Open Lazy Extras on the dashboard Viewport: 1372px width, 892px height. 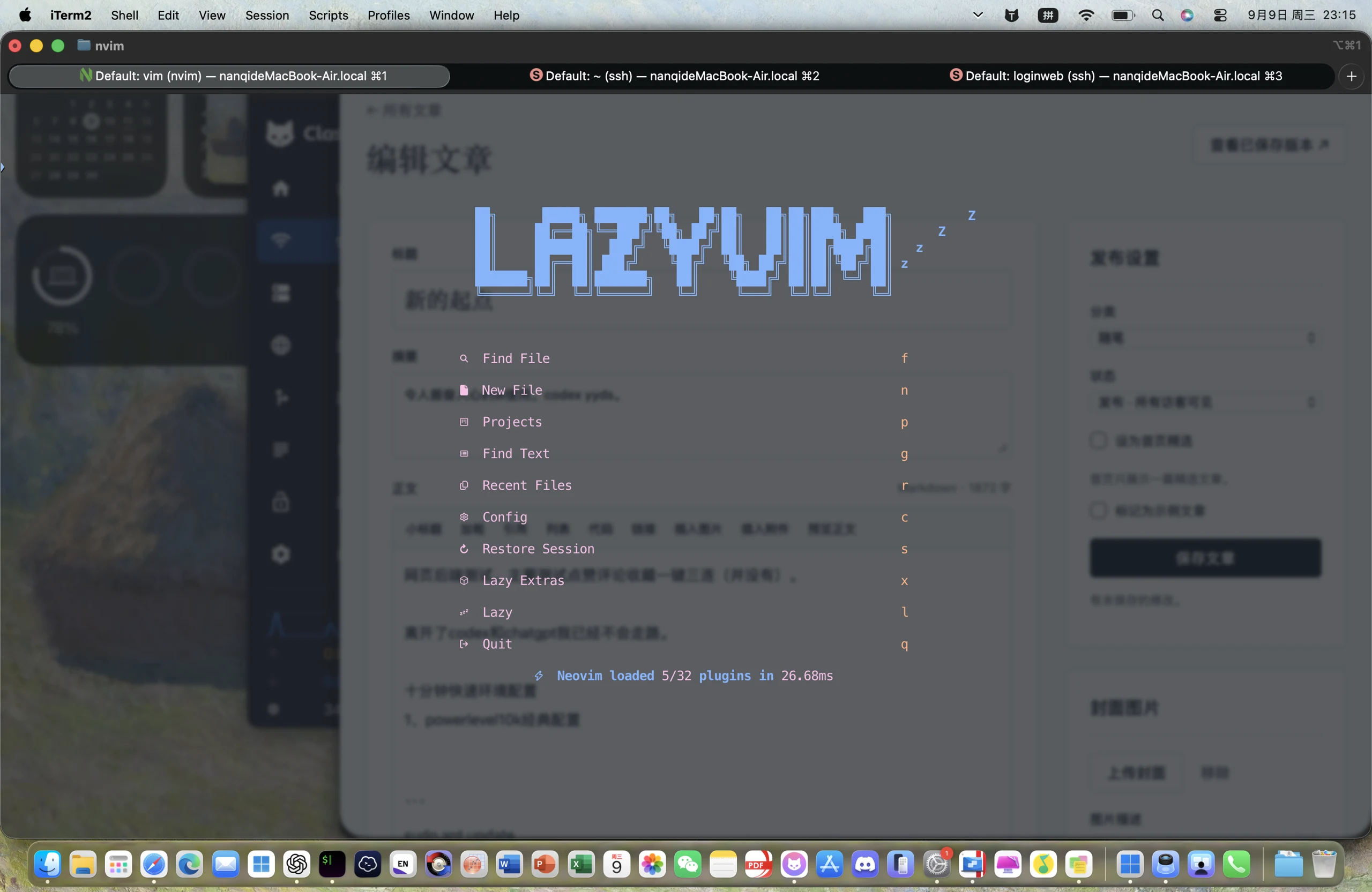tap(683, 580)
